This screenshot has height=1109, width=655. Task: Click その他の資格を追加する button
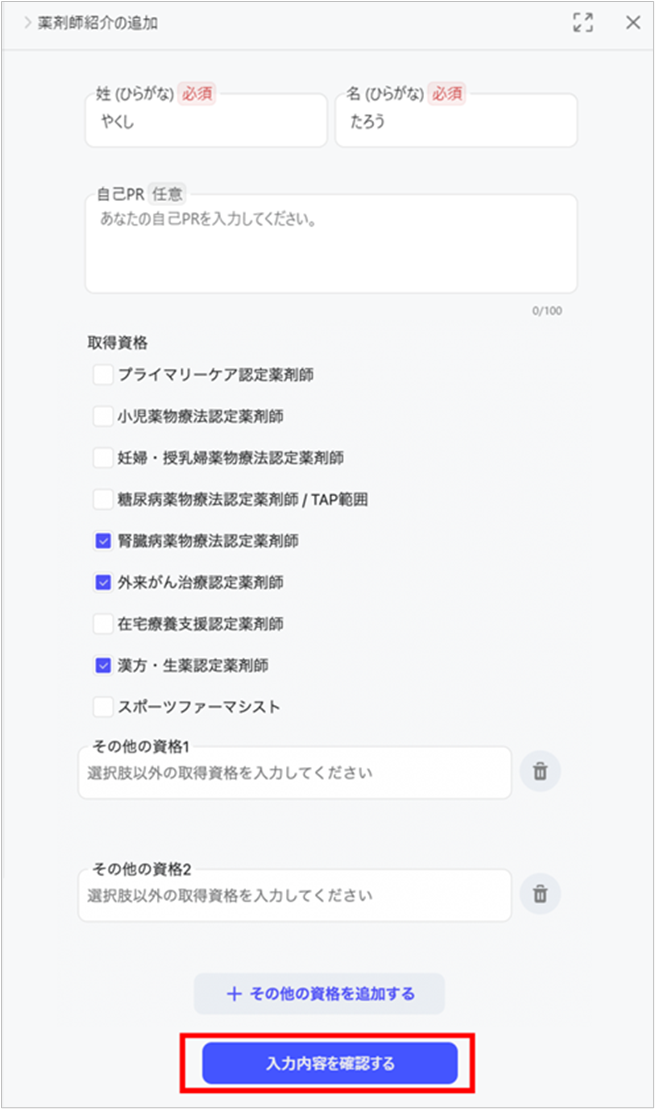click(x=319, y=994)
